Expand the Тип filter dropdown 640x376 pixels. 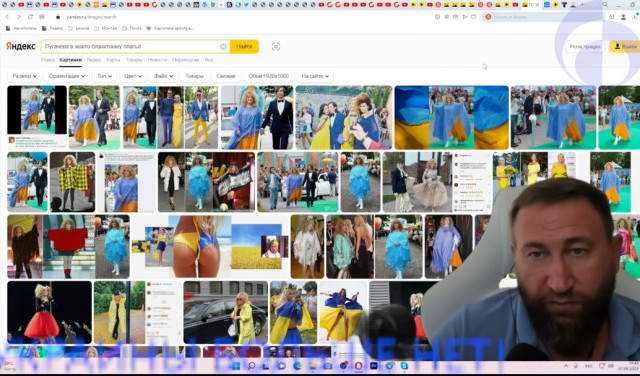point(104,76)
